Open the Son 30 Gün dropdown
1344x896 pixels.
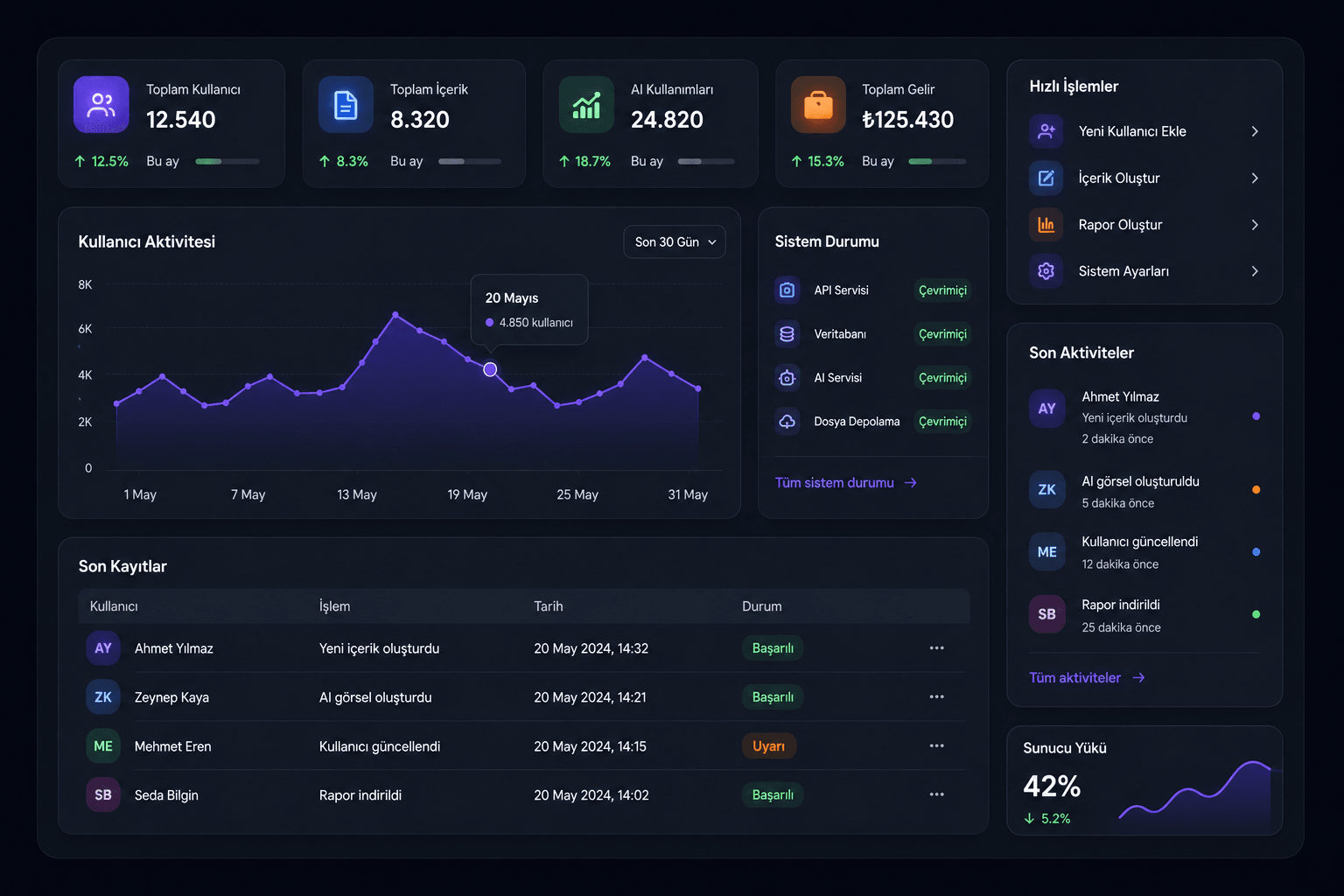[x=675, y=242]
